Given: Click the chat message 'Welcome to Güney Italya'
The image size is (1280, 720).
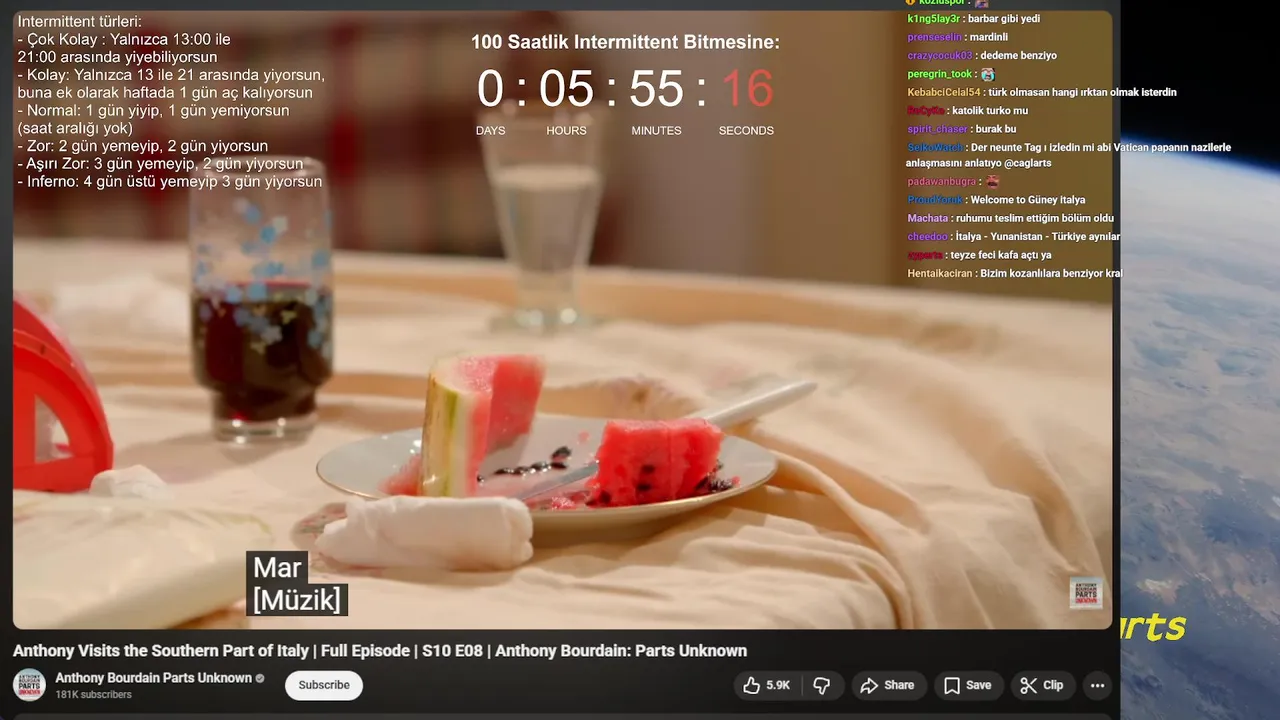Looking at the screenshot, I should (1027, 200).
